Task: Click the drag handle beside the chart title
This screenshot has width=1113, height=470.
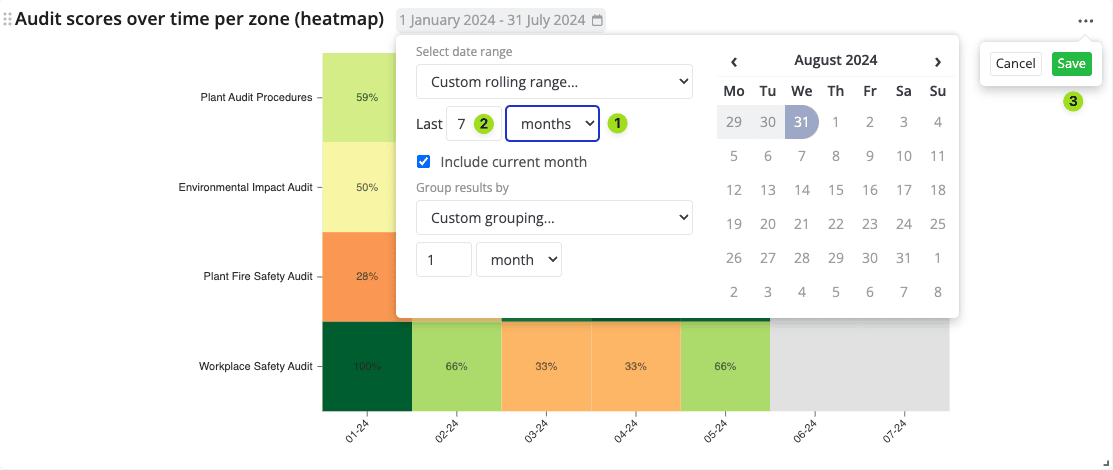Action: [x=8, y=19]
